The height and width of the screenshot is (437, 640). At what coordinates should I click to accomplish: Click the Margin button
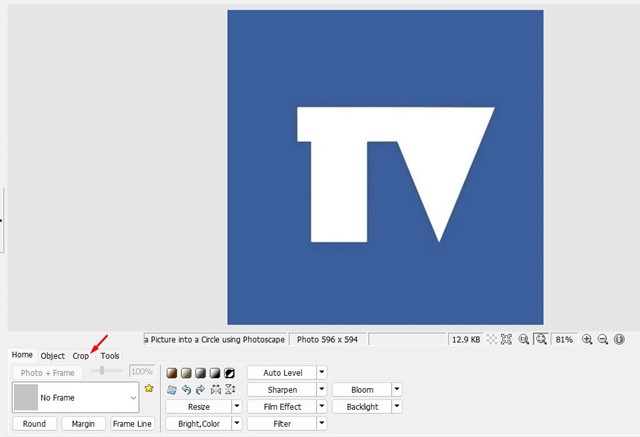click(x=83, y=424)
